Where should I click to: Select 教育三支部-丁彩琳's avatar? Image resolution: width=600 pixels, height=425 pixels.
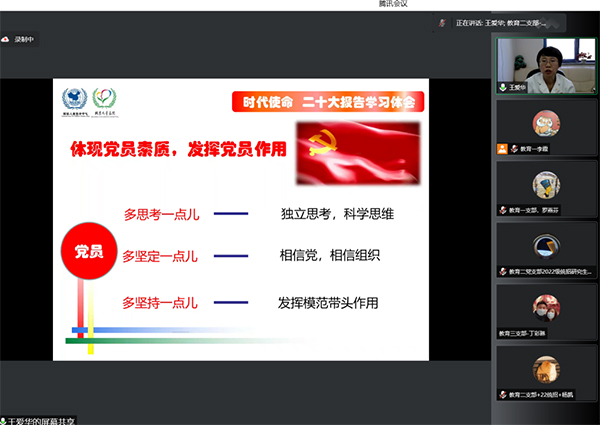(x=546, y=307)
